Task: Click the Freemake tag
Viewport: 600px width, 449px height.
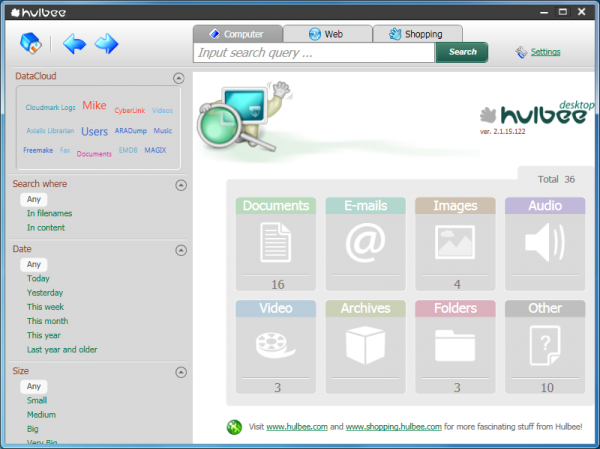Action: point(38,150)
